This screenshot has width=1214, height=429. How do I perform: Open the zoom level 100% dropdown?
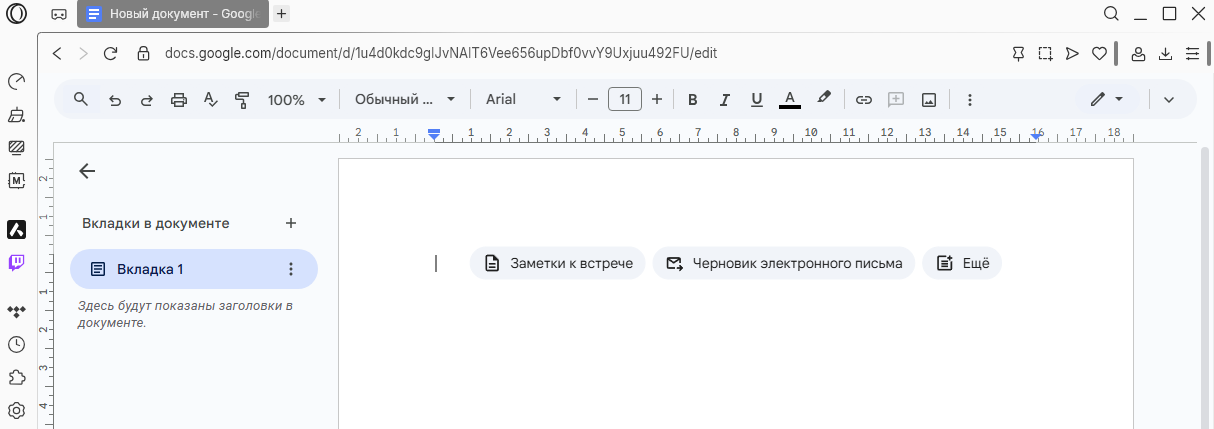pos(297,99)
